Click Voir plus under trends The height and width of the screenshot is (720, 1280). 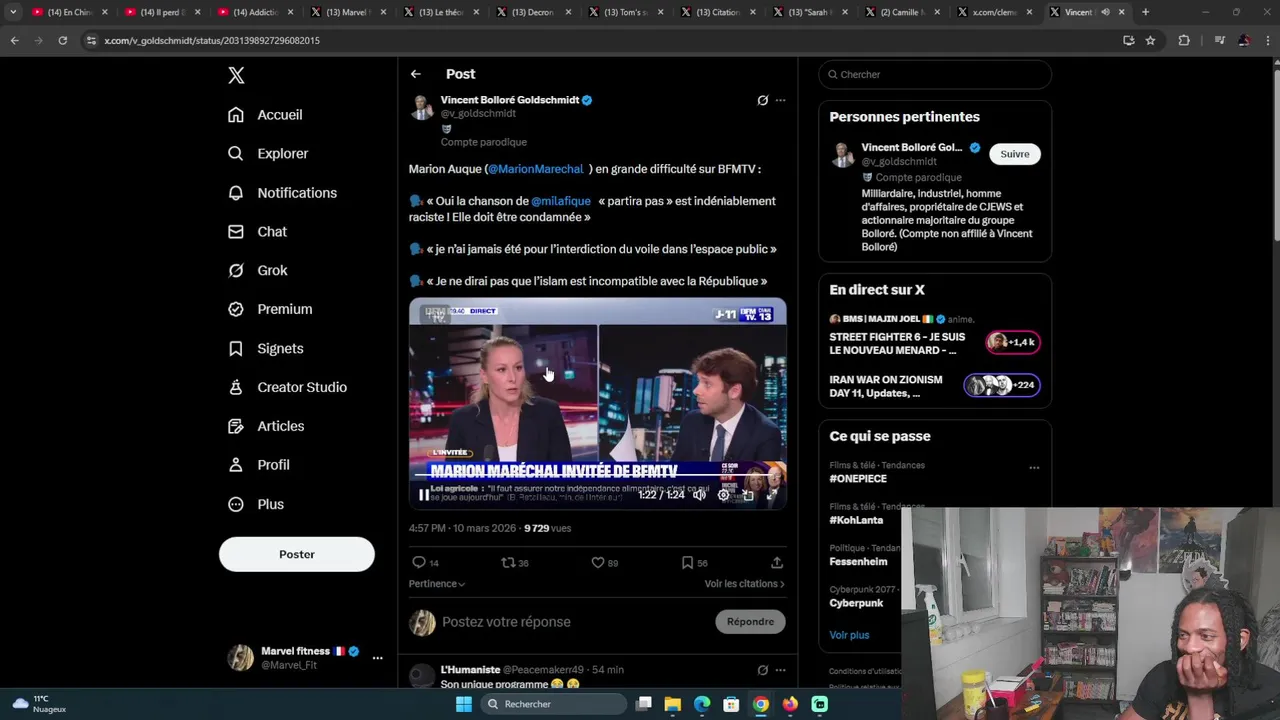pos(849,635)
